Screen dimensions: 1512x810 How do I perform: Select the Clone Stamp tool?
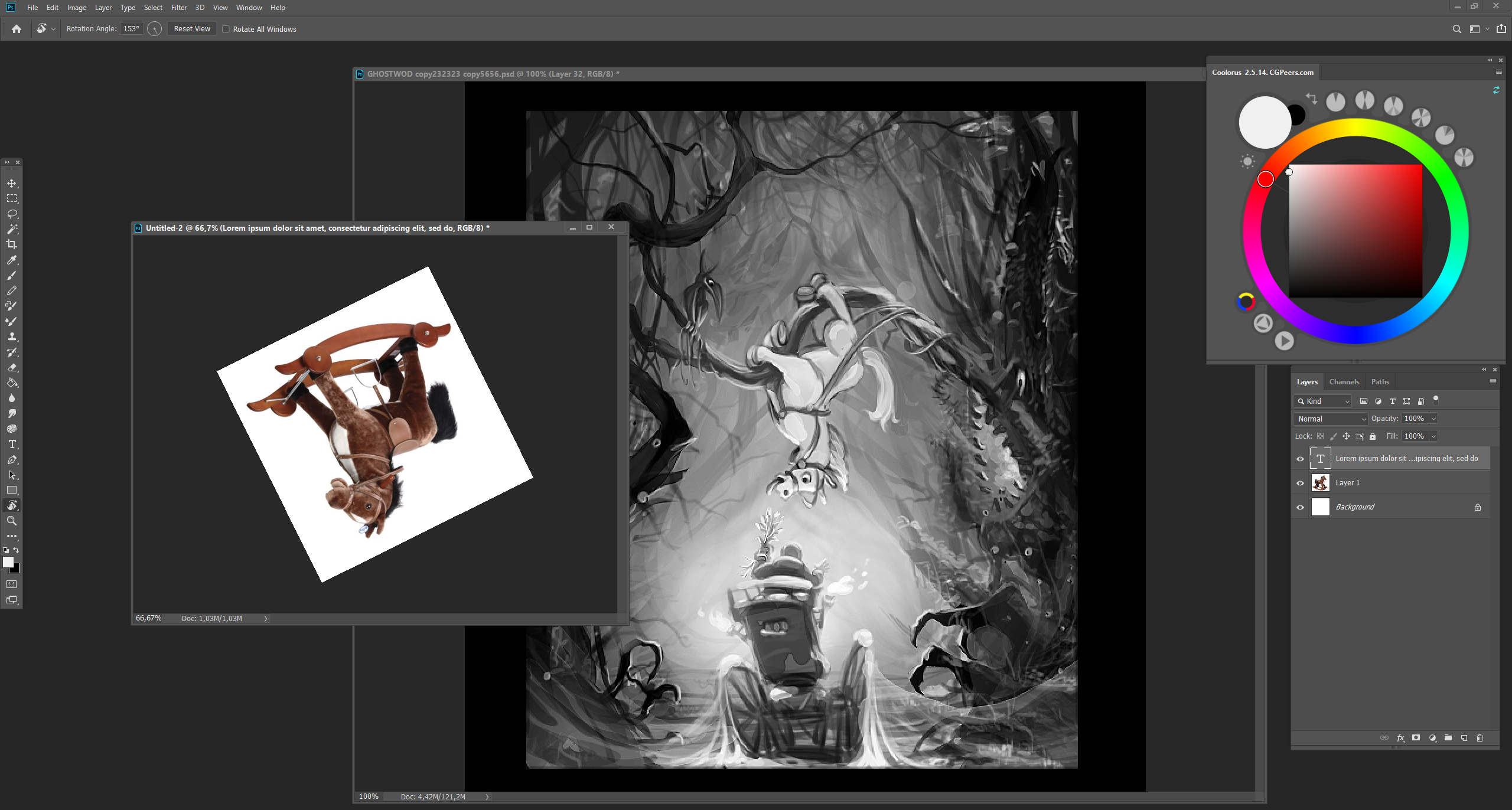click(x=12, y=337)
